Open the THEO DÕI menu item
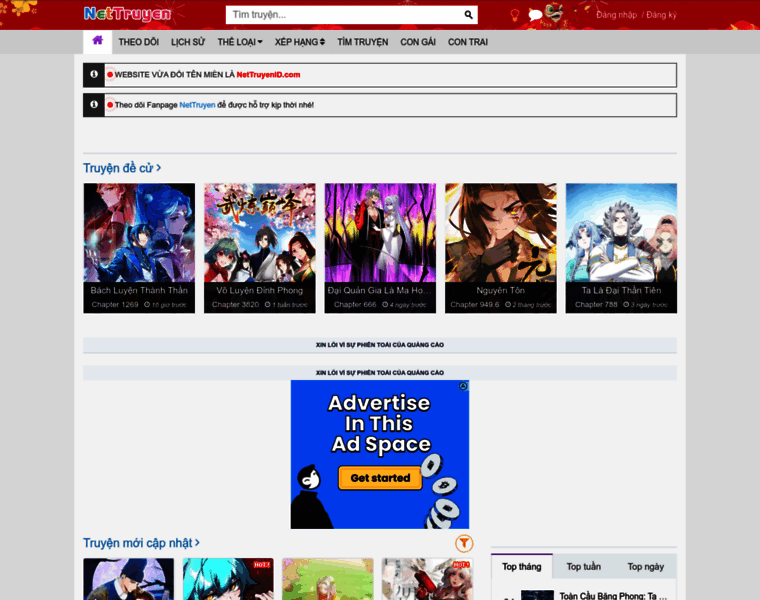 (x=139, y=42)
